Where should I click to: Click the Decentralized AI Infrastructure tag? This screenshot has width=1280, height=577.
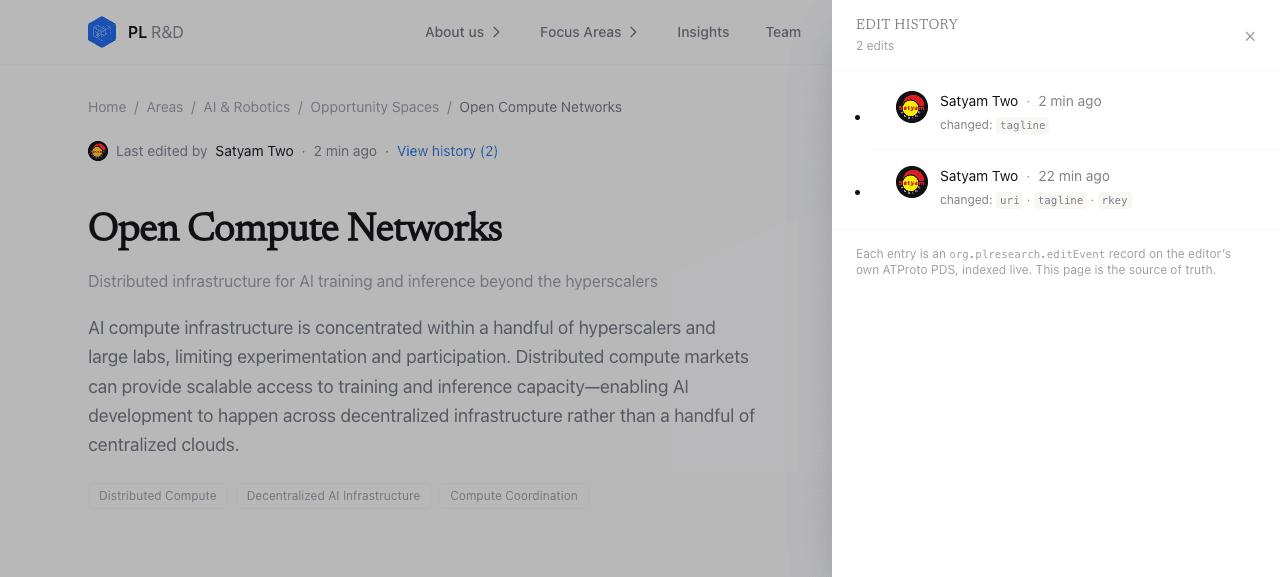point(333,496)
